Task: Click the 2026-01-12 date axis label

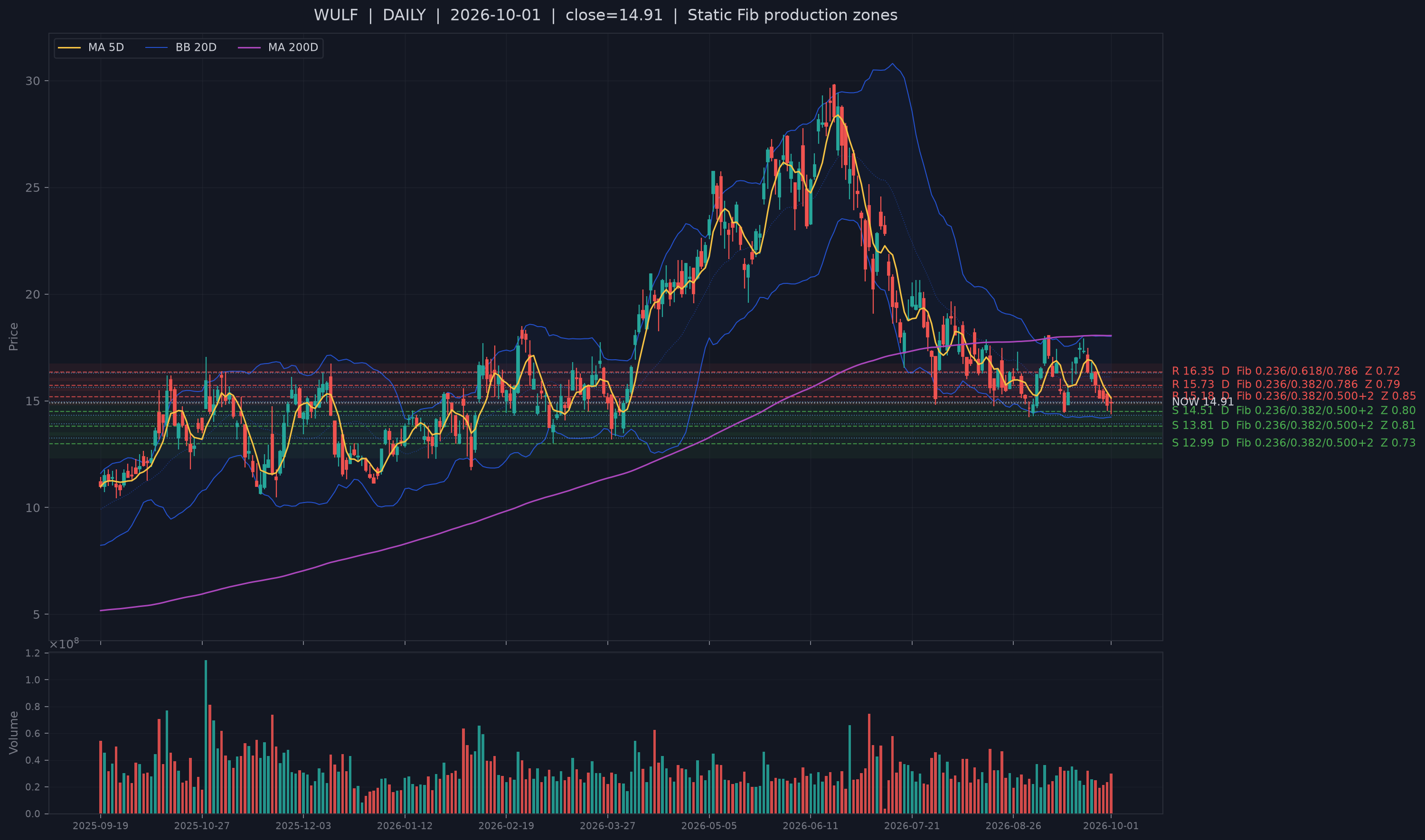Action: coord(405,826)
